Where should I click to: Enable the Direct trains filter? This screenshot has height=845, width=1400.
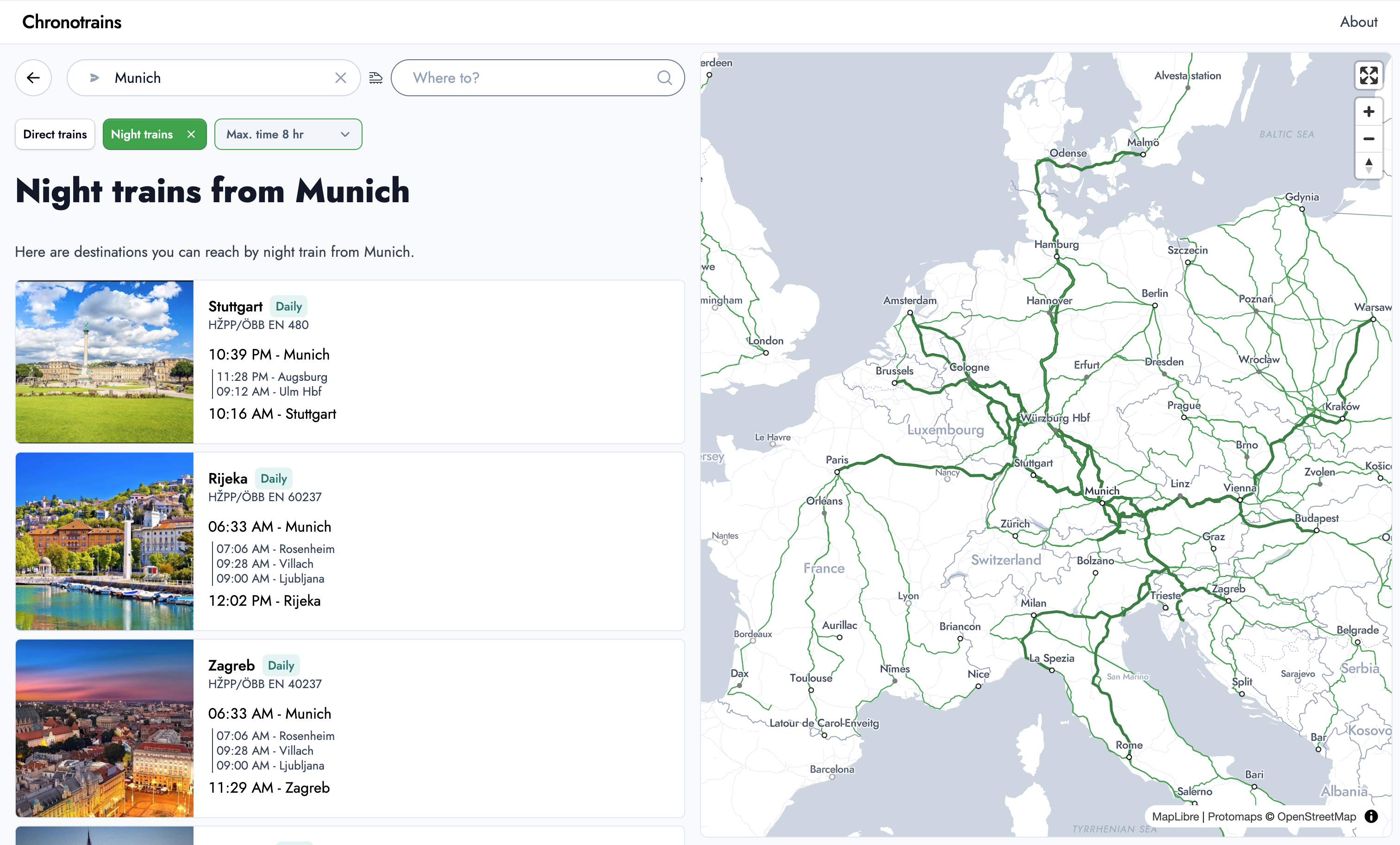pos(55,135)
